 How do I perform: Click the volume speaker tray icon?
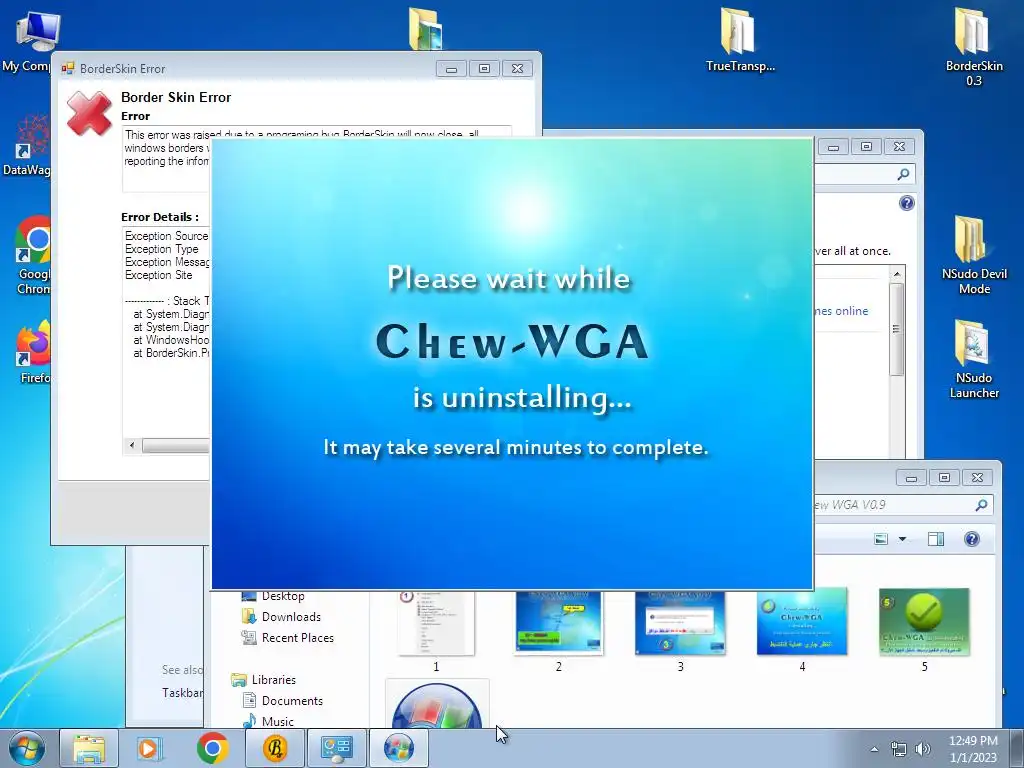coord(923,749)
